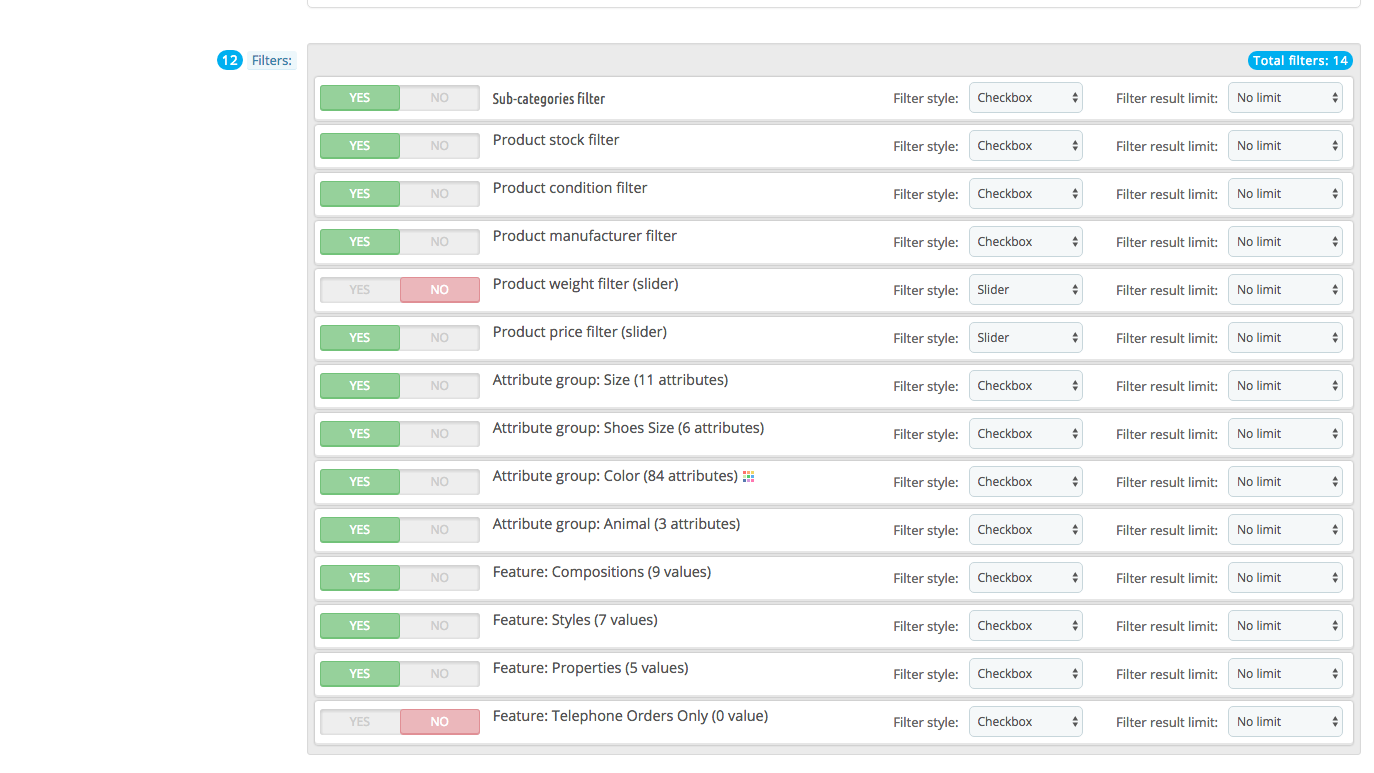Screen dimensions: 1374x773
Task: Change Filter style for Product condition filter
Action: (1026, 194)
